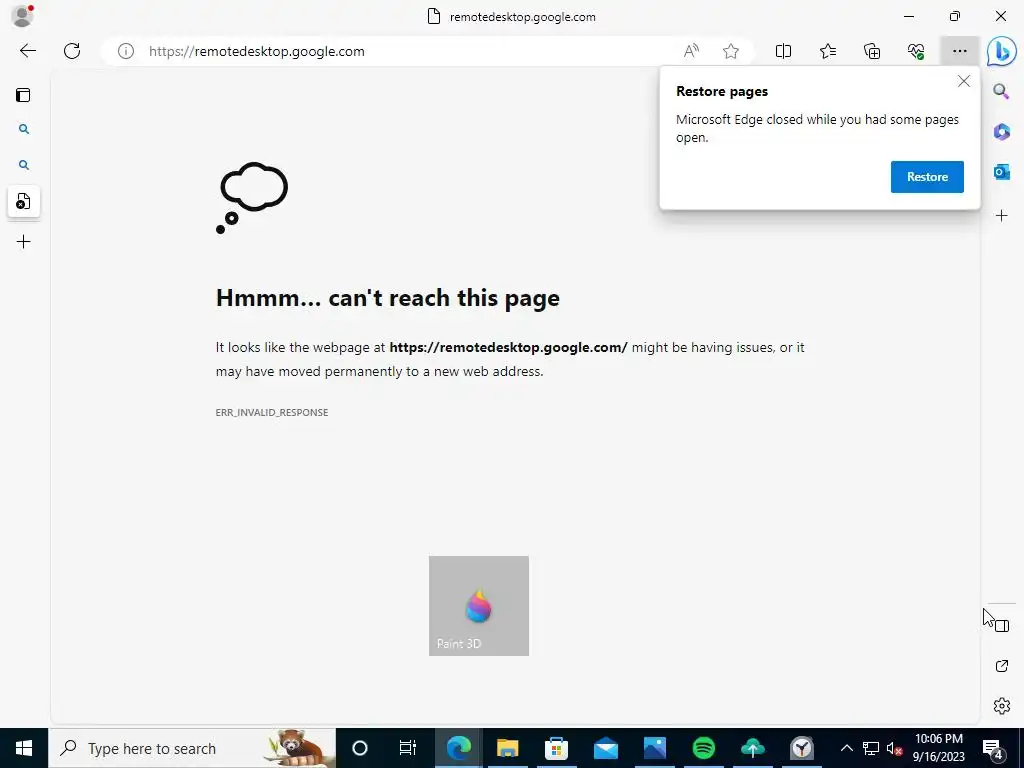The height and width of the screenshot is (768, 1024).
Task: Click the blue Restore button
Action: [927, 176]
